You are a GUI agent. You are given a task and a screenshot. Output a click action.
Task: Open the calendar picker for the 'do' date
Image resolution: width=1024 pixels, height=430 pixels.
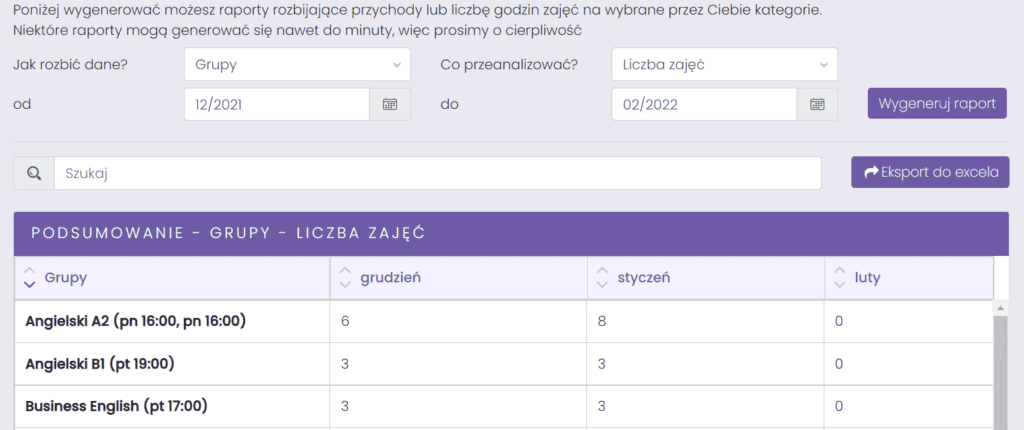pos(817,105)
